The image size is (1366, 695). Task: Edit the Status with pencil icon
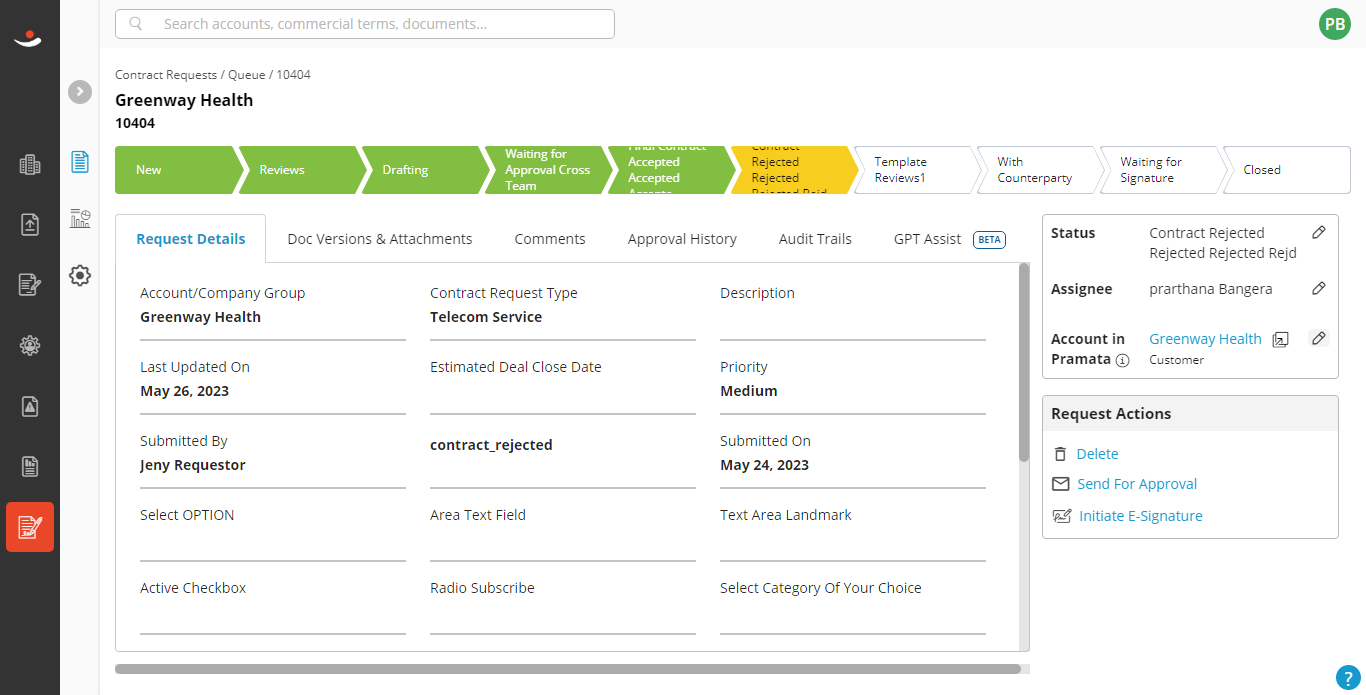point(1319,232)
